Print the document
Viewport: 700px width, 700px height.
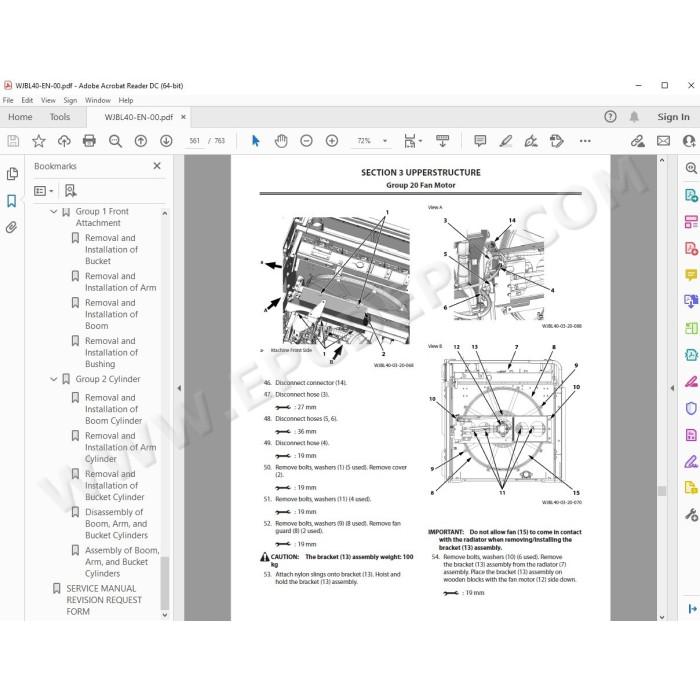[89, 141]
